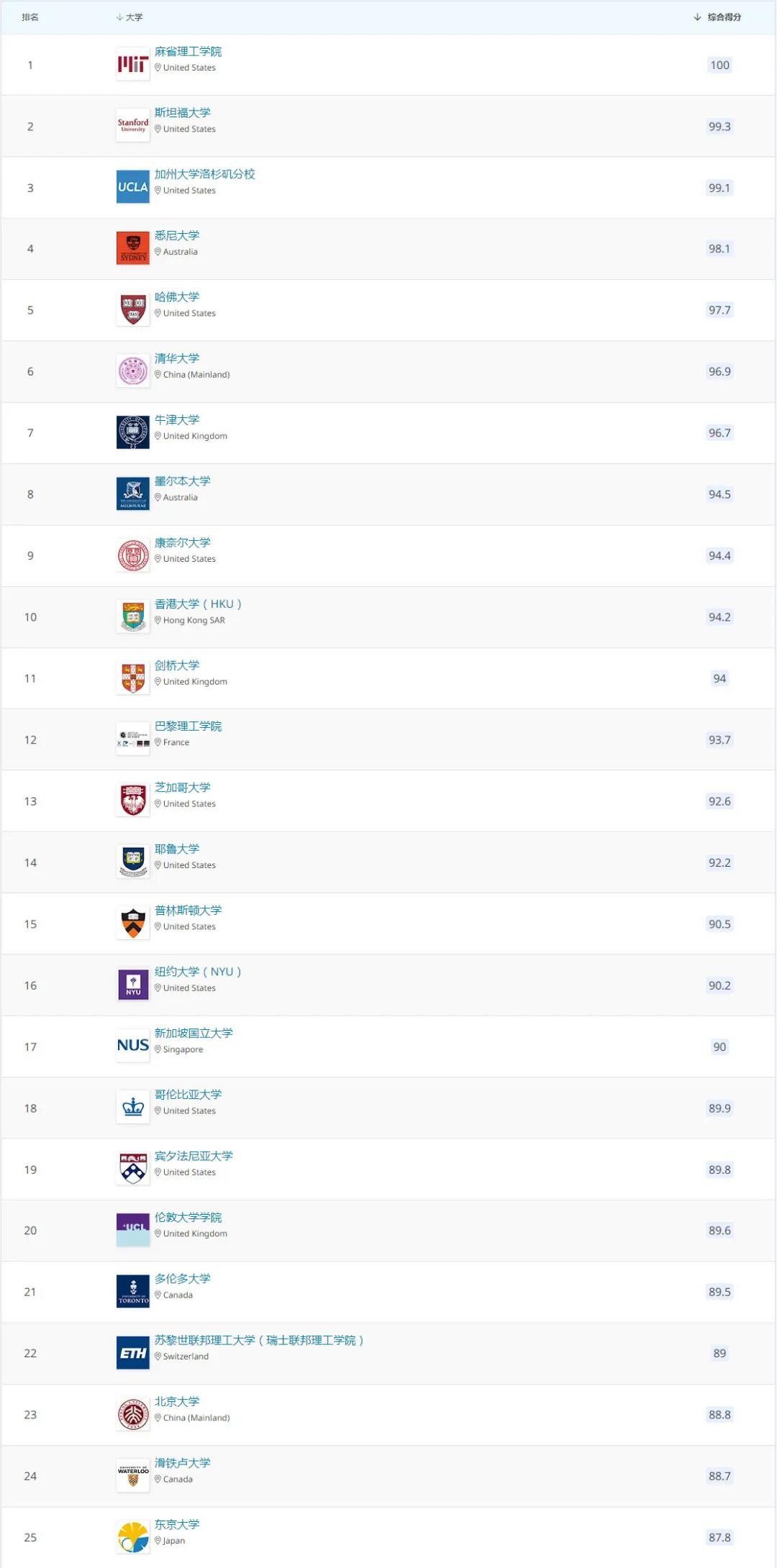This screenshot has height=1568, width=777.
Task: Click the 排名 column header
Action: tap(30, 17)
